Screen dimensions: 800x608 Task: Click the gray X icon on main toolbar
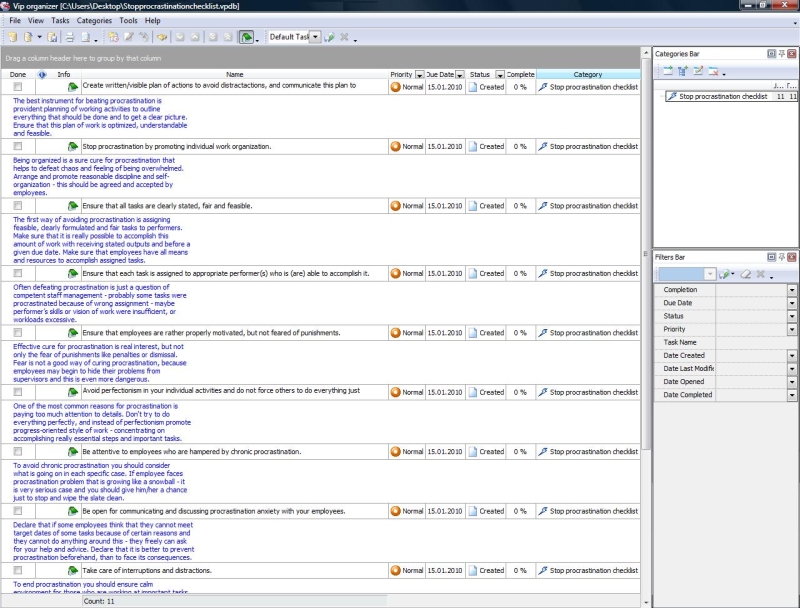point(344,37)
